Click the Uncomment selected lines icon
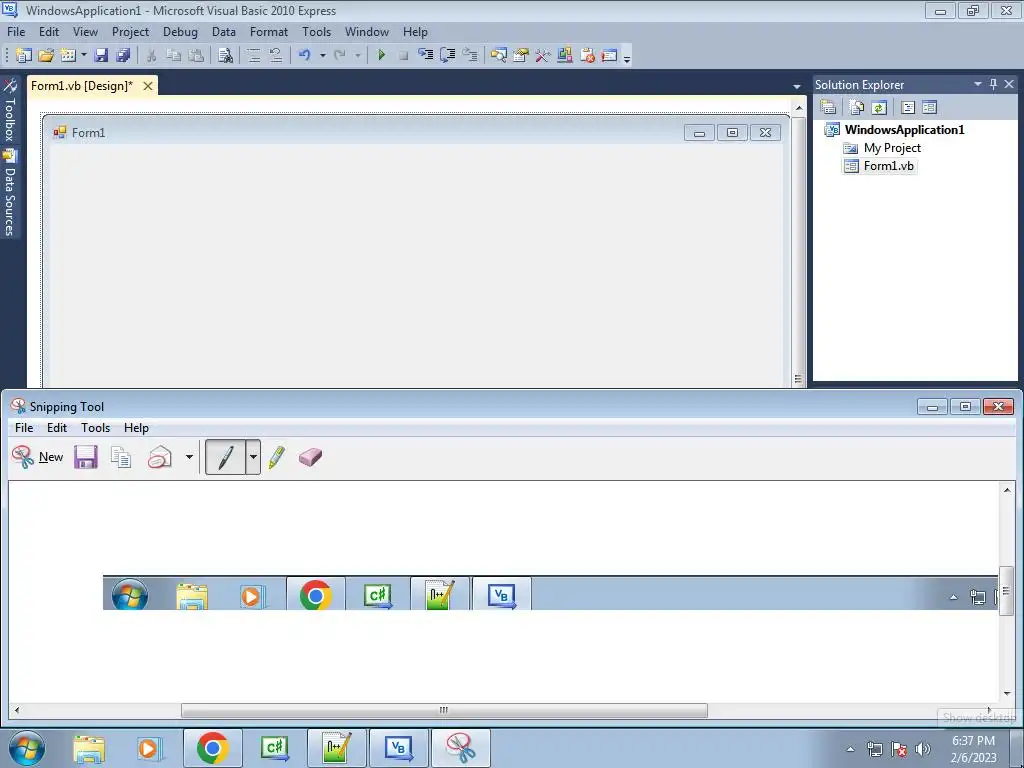Viewport: 1024px width, 768px height. click(x=276, y=56)
